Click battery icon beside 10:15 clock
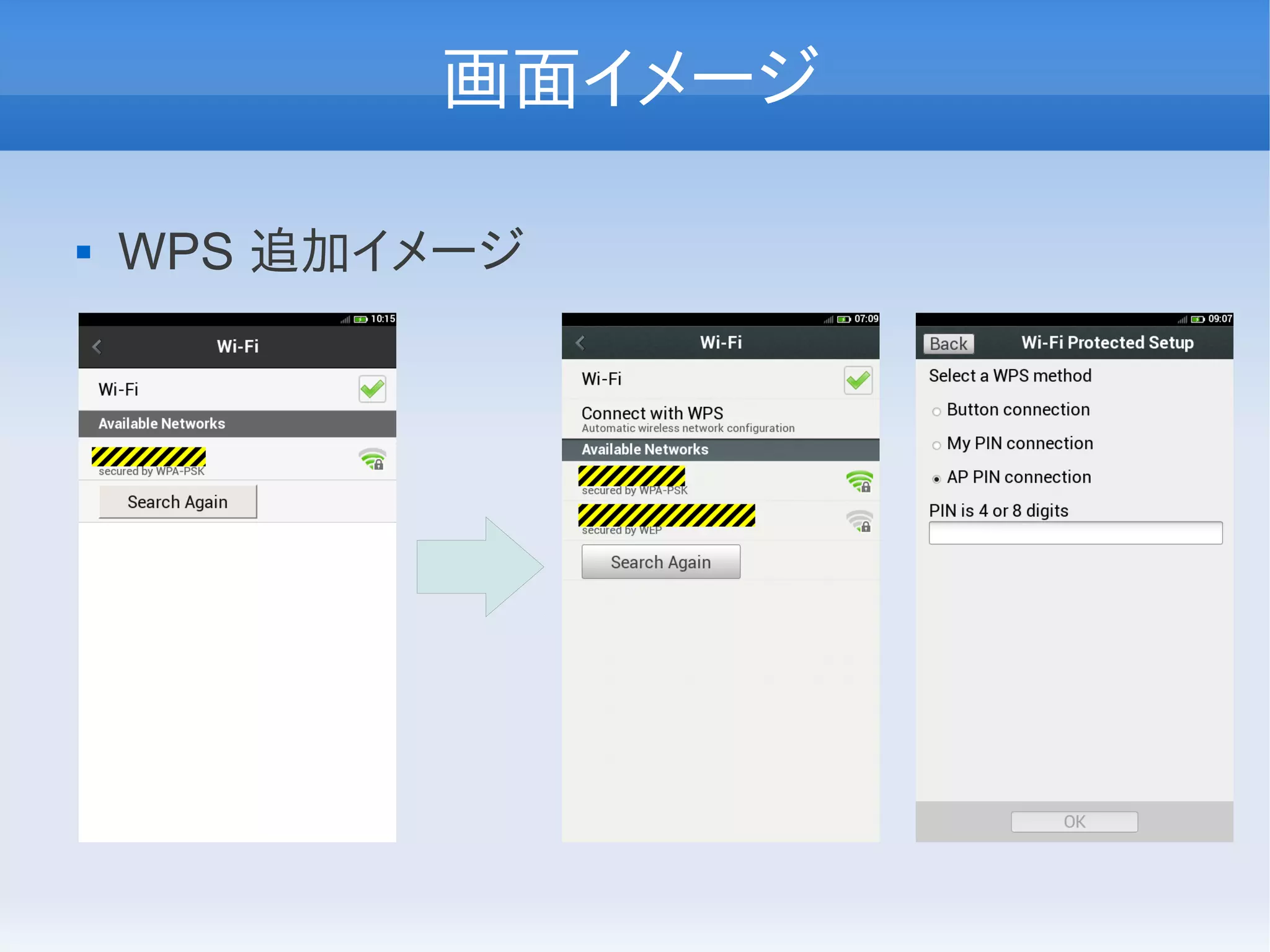The height and width of the screenshot is (952, 1270). 361,319
